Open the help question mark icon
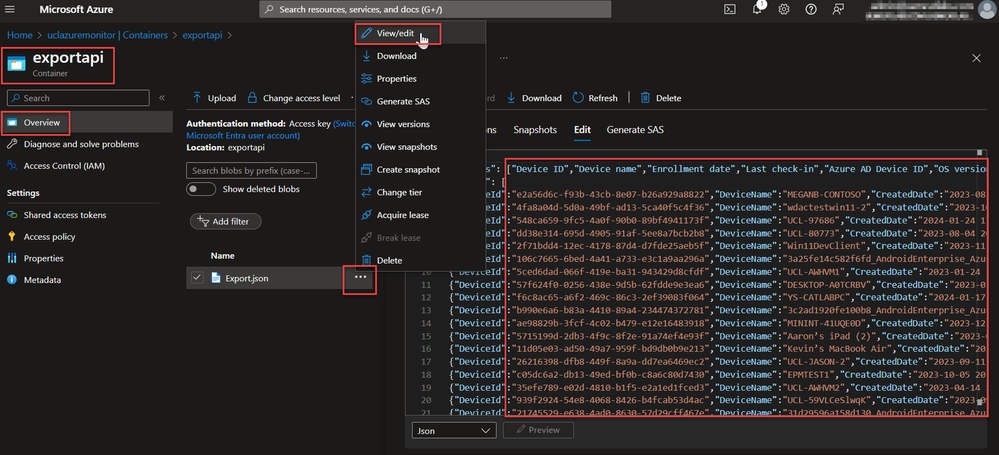The height and width of the screenshot is (455, 999). (x=810, y=10)
